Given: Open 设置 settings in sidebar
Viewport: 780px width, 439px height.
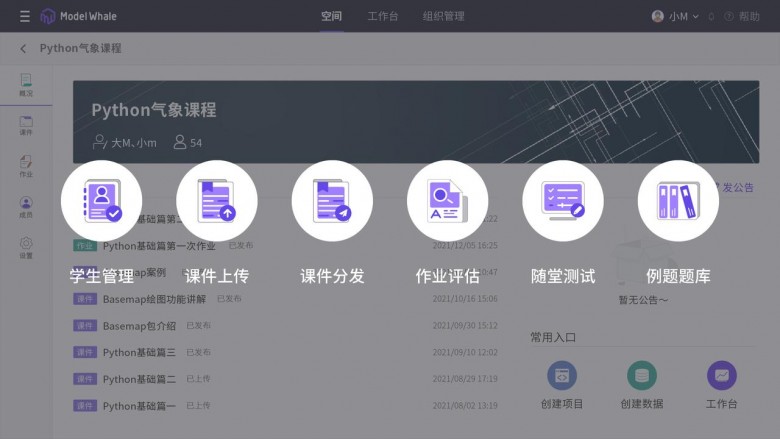Looking at the screenshot, I should pyautogui.click(x=26, y=248).
